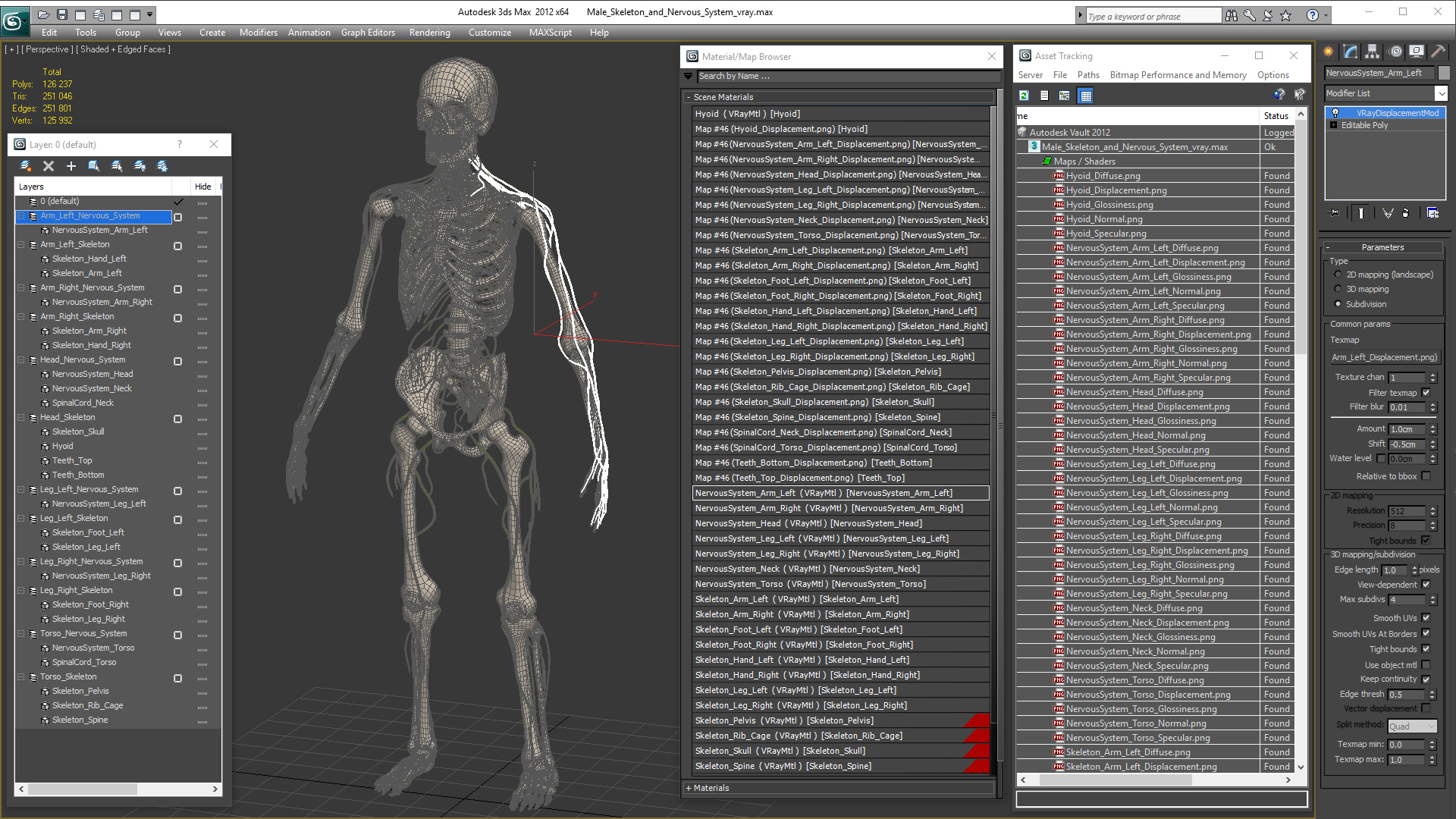Open the Utilities hammer panel icon
The width and height of the screenshot is (1456, 819).
1438,52
